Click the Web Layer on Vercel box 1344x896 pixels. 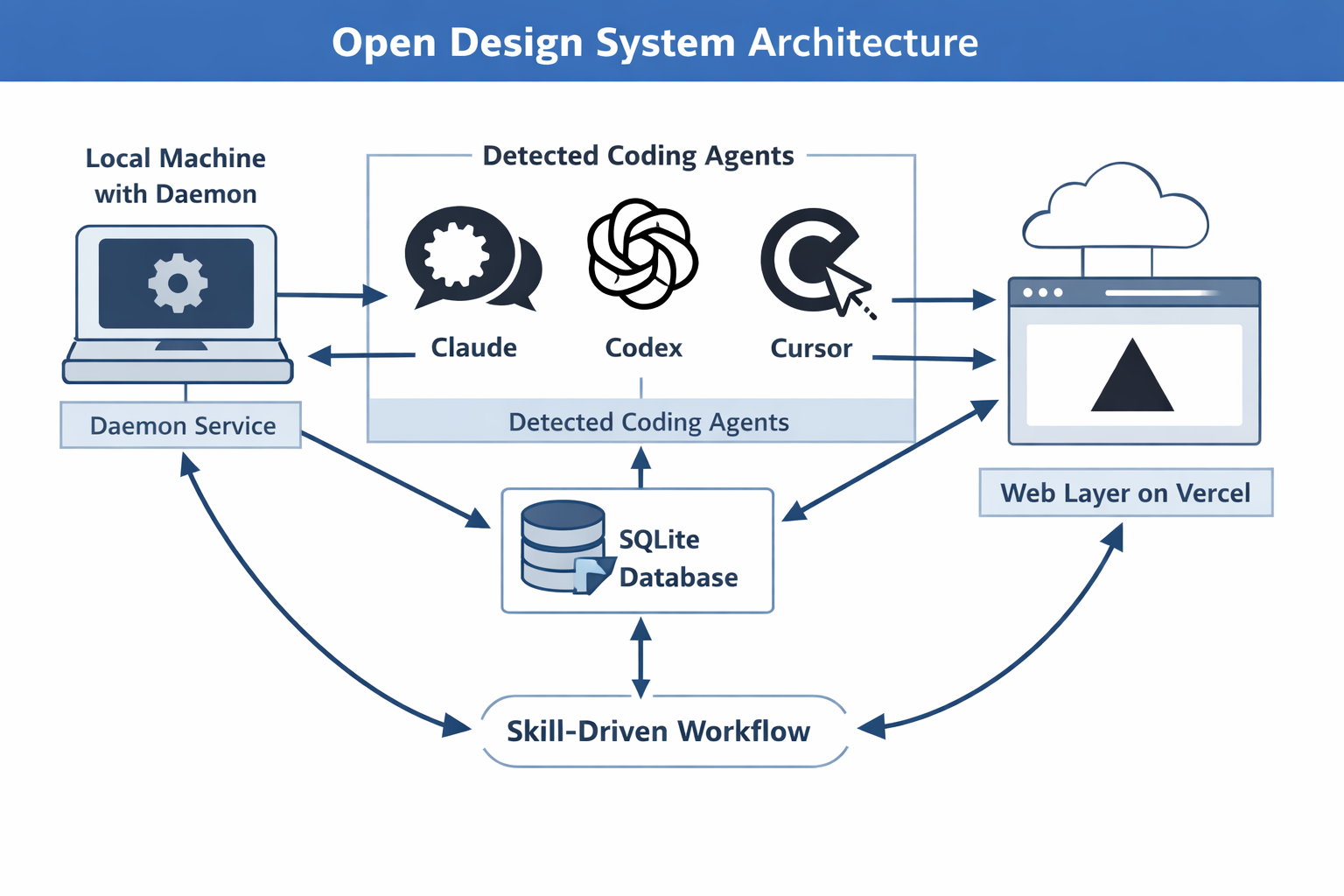pyautogui.click(x=1125, y=493)
